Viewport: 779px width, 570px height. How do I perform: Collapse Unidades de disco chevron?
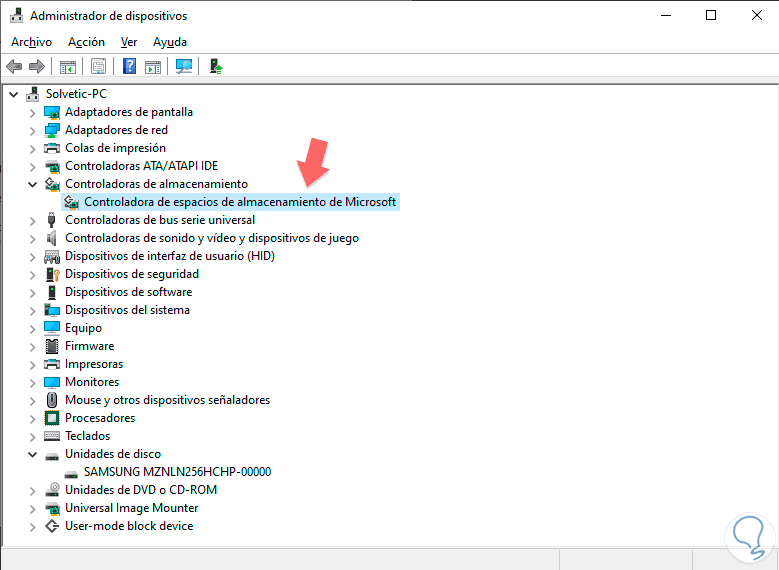coord(32,454)
